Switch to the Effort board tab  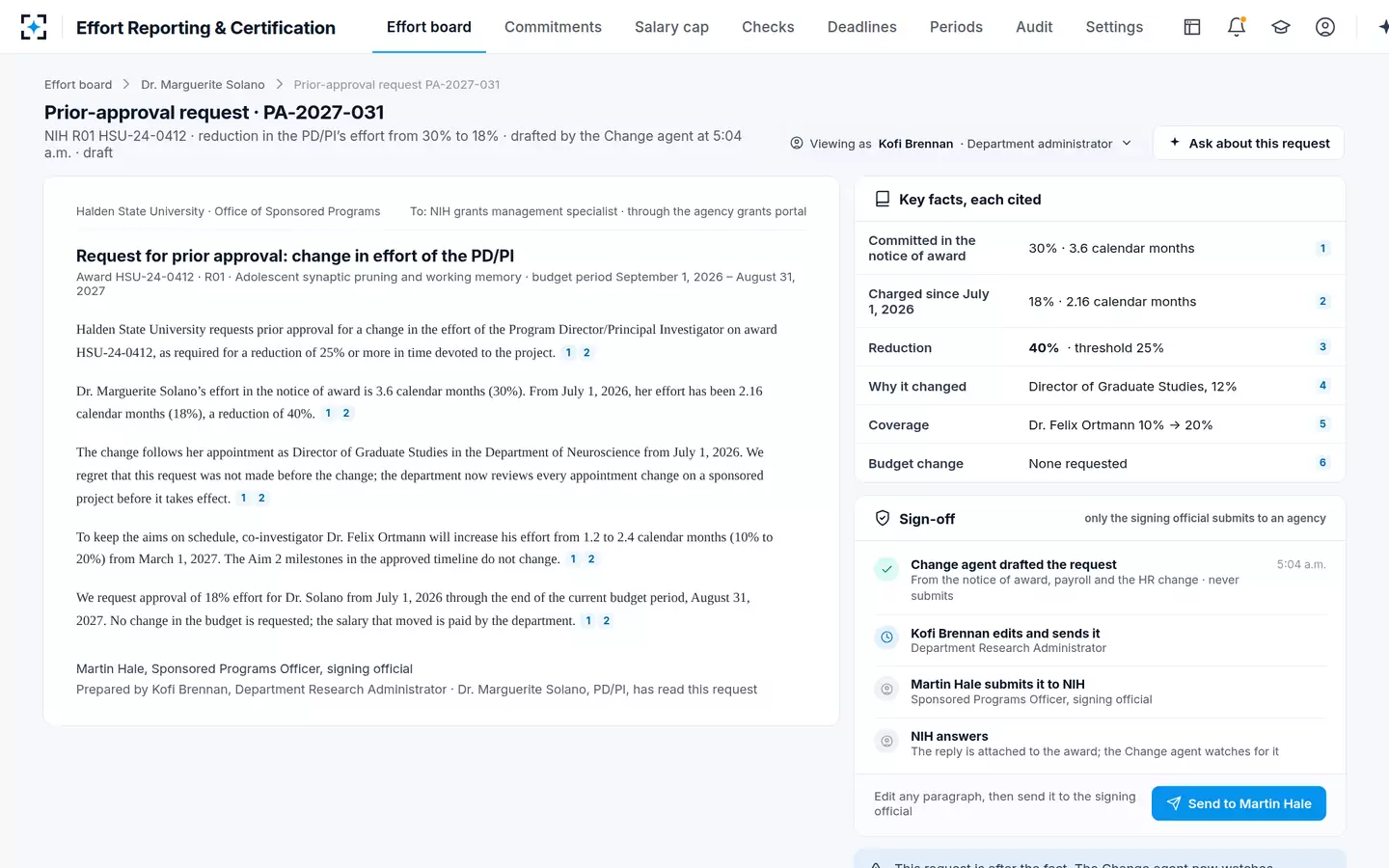429,27
